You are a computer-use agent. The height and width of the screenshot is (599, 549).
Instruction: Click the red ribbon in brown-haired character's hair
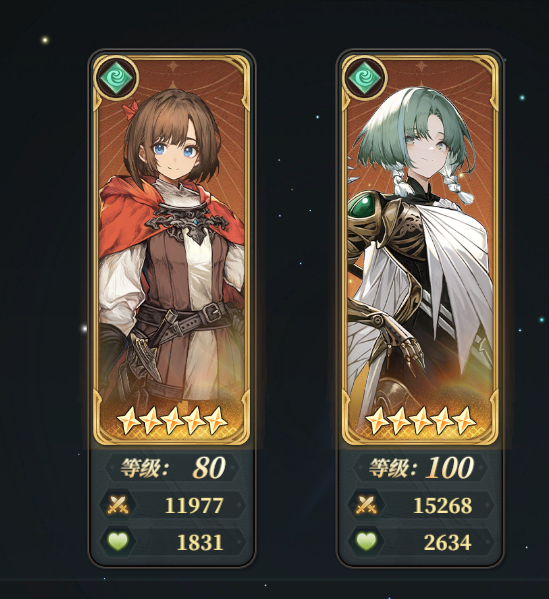[x=130, y=108]
